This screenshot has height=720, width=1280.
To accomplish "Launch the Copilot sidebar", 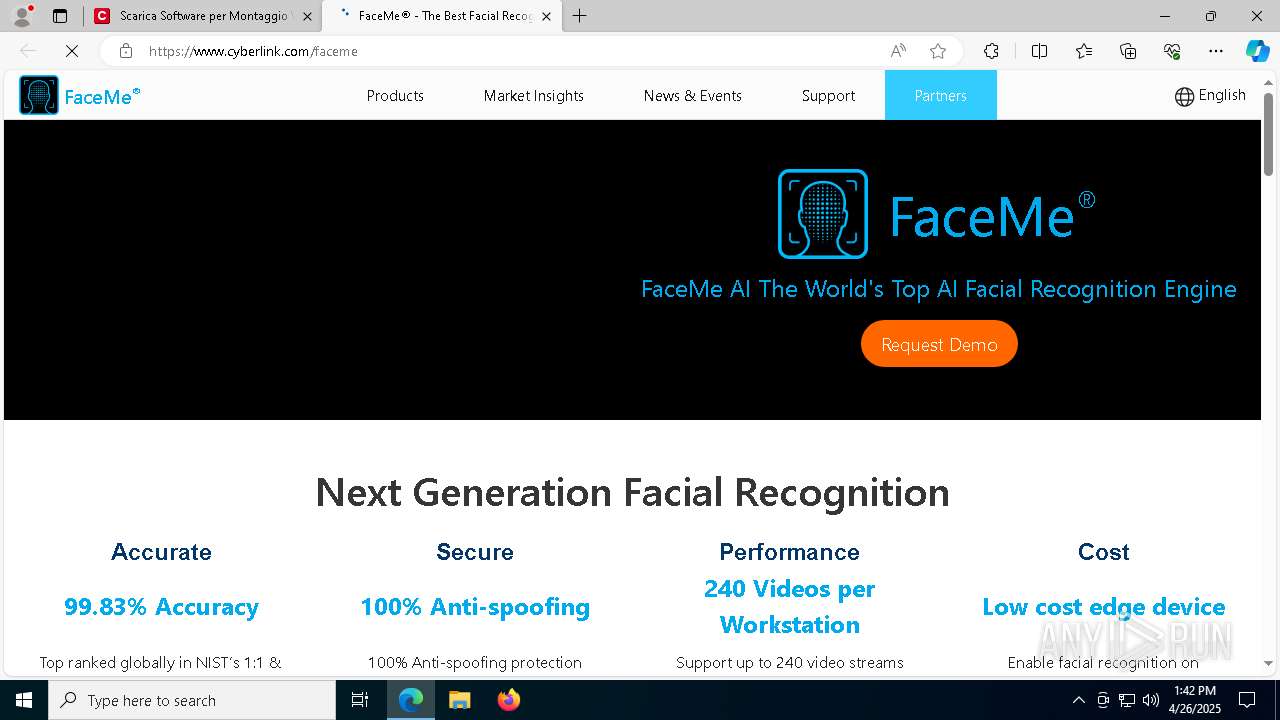I will (x=1257, y=51).
